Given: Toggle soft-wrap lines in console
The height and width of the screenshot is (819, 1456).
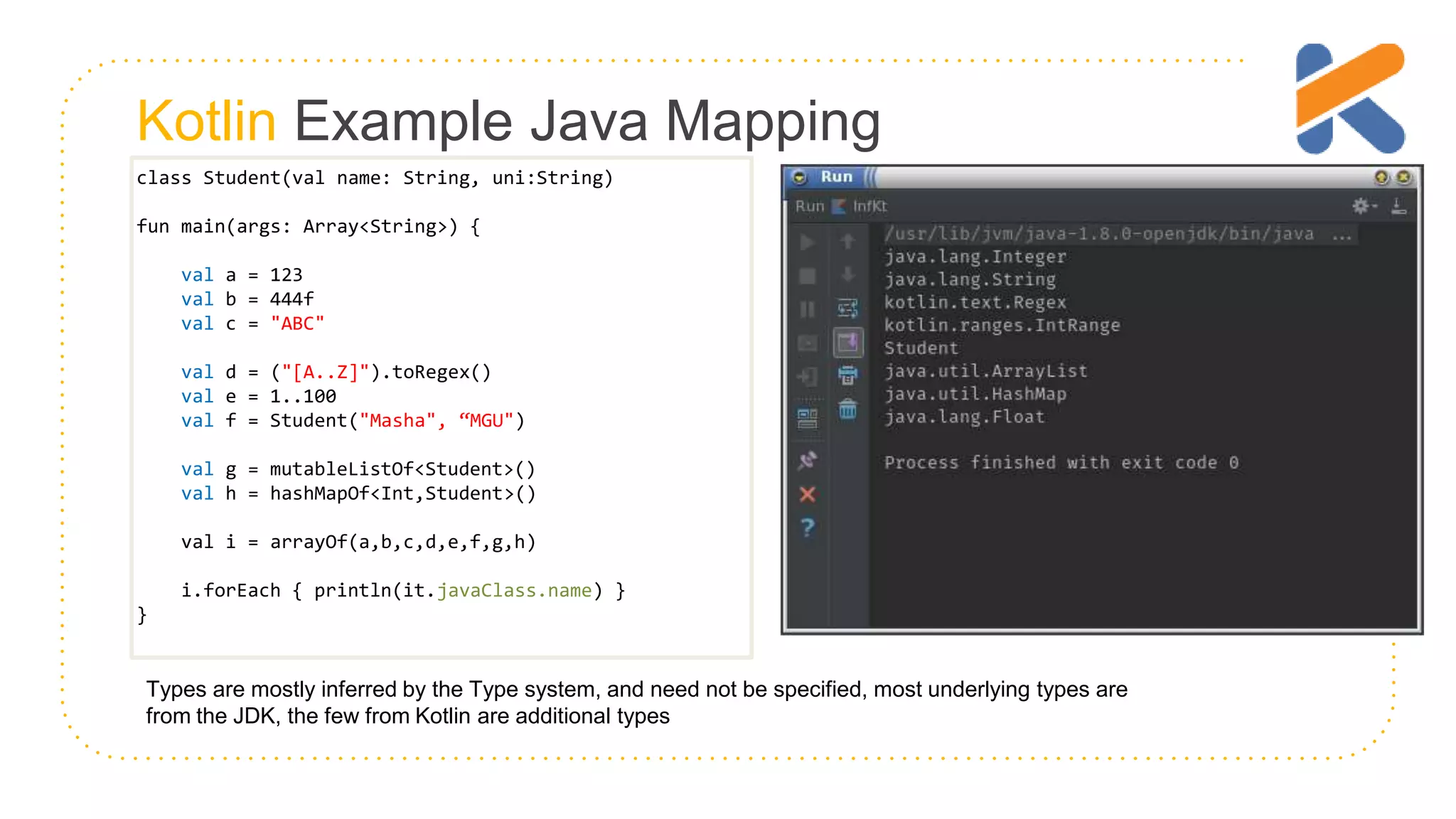Looking at the screenshot, I should (x=847, y=309).
